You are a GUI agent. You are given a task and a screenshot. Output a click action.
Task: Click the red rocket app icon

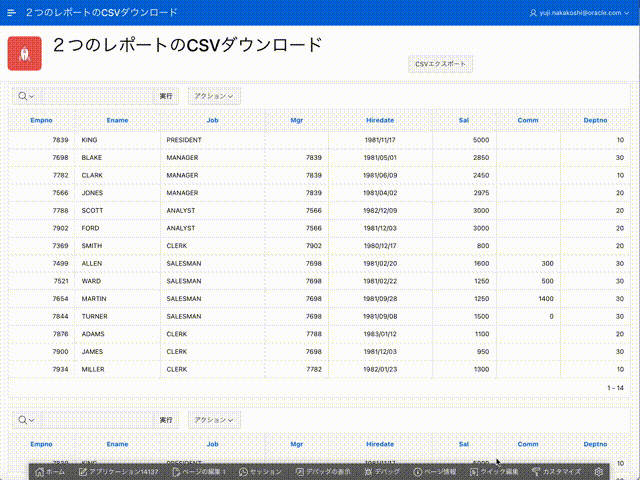[x=24, y=53]
